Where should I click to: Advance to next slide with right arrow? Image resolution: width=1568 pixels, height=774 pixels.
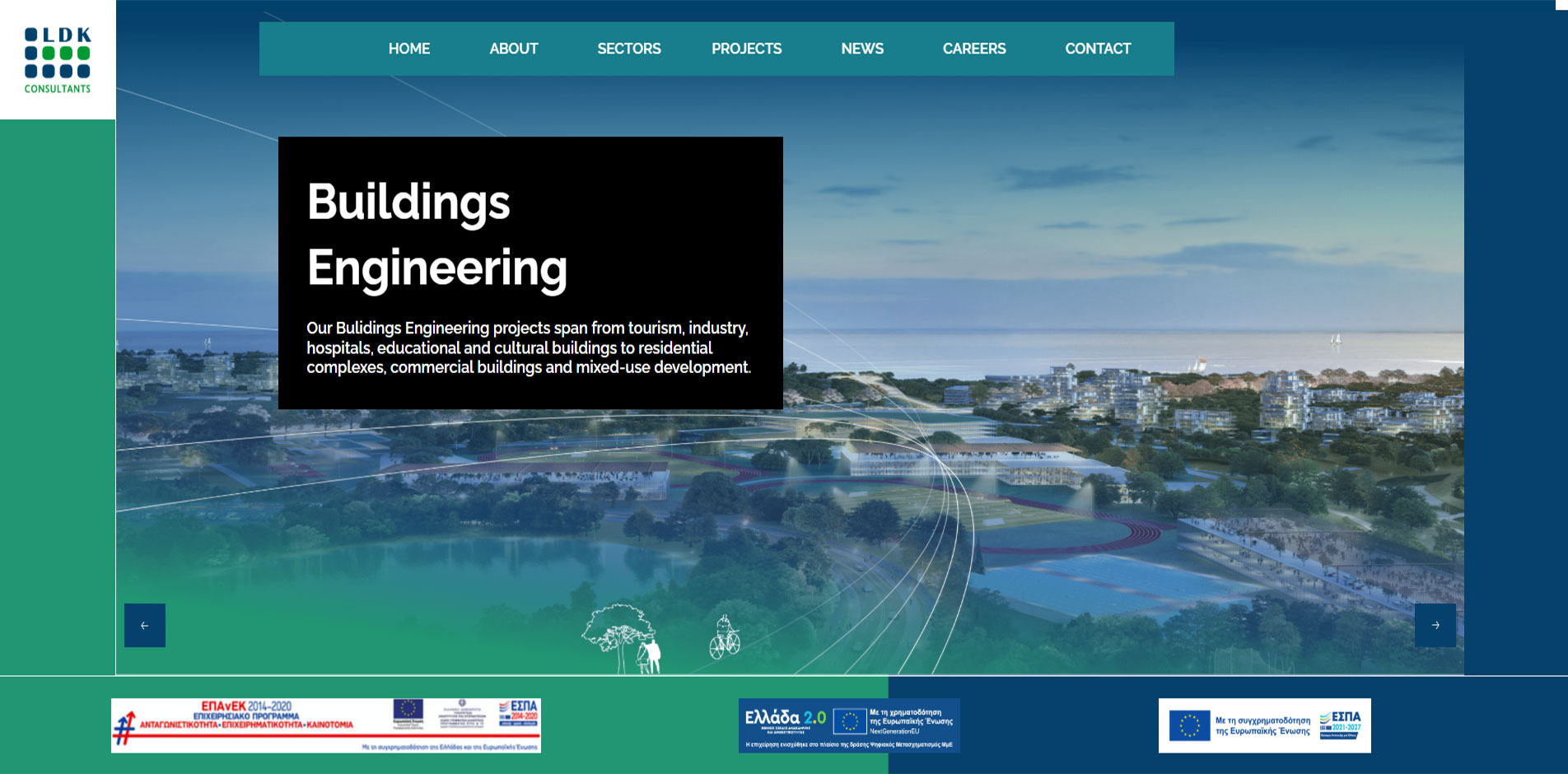pyautogui.click(x=1435, y=626)
